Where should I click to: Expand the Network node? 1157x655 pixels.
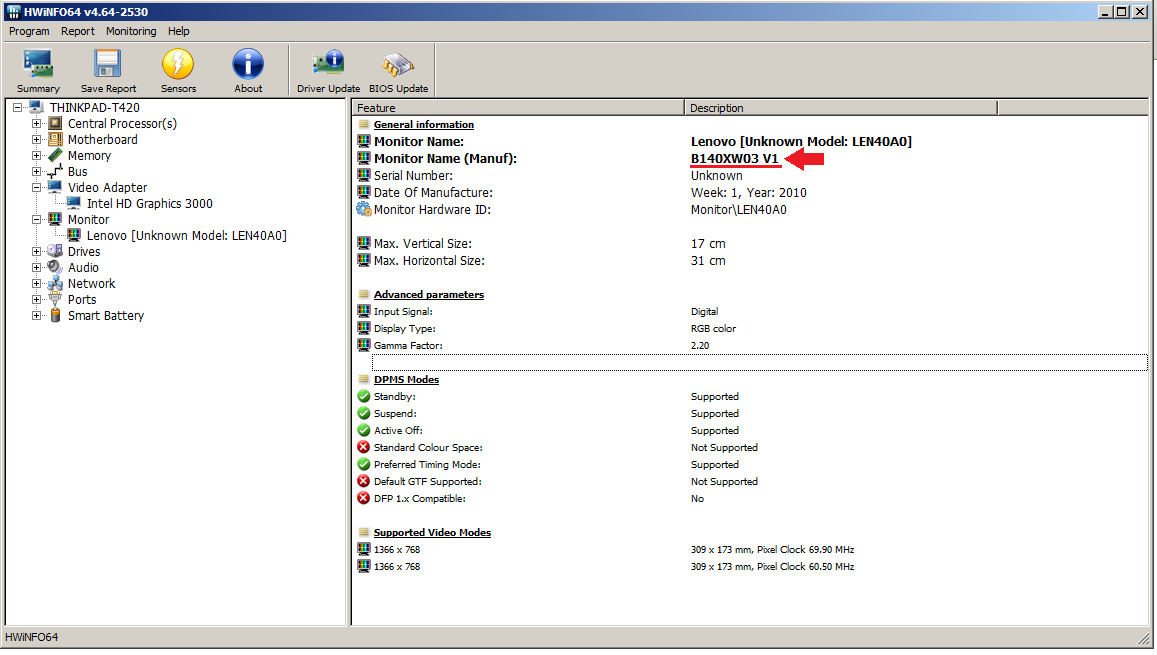36,283
